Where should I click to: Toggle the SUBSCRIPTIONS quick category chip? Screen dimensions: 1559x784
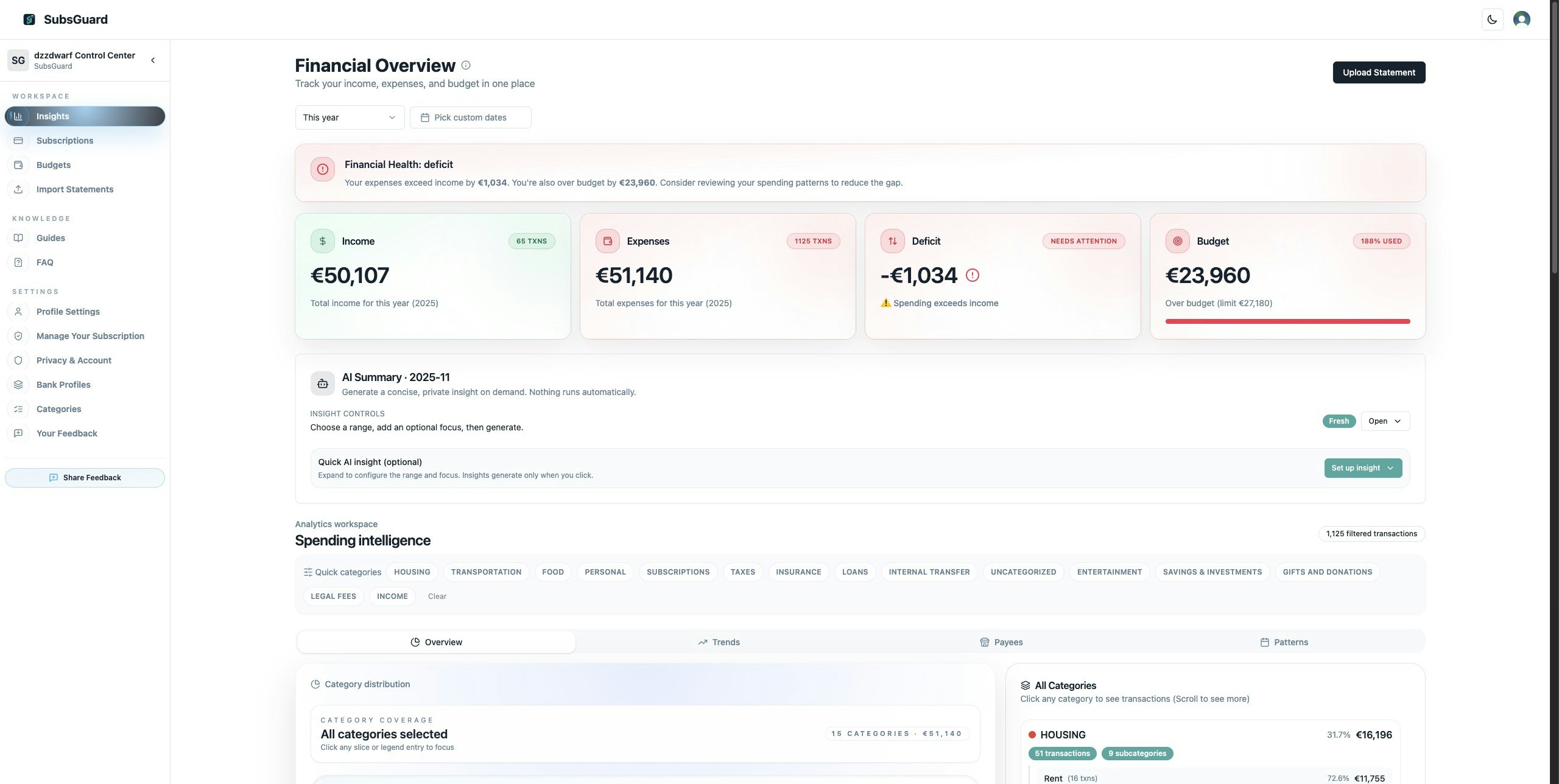678,572
